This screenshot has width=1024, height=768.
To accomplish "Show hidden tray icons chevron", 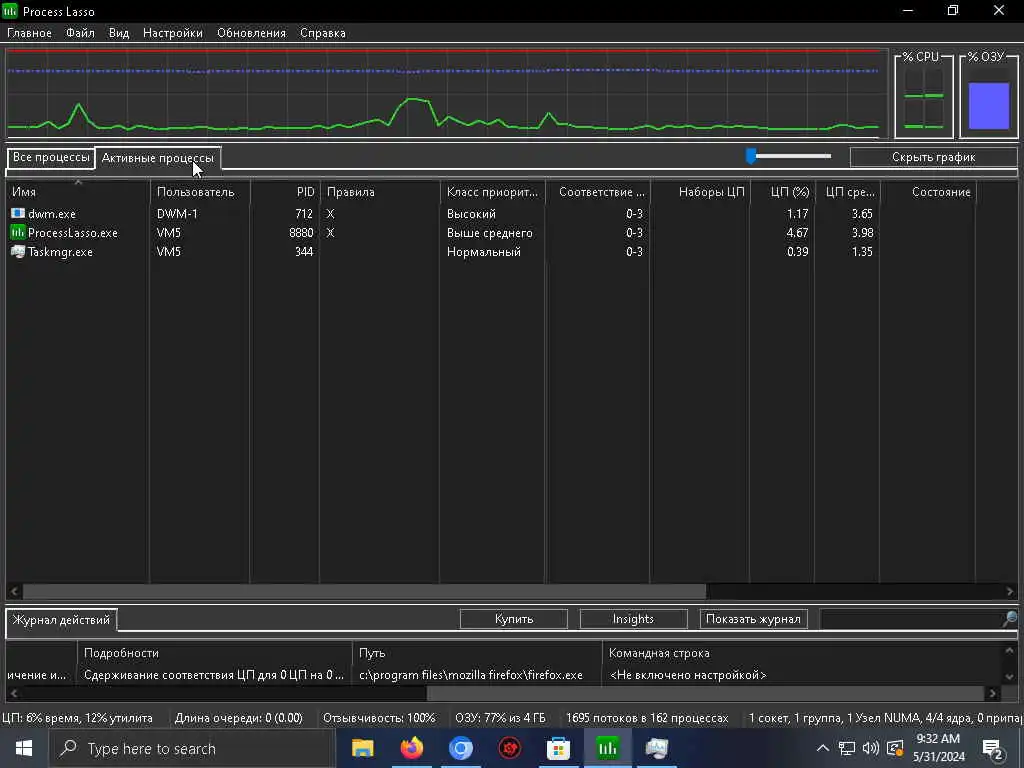I will (823, 748).
